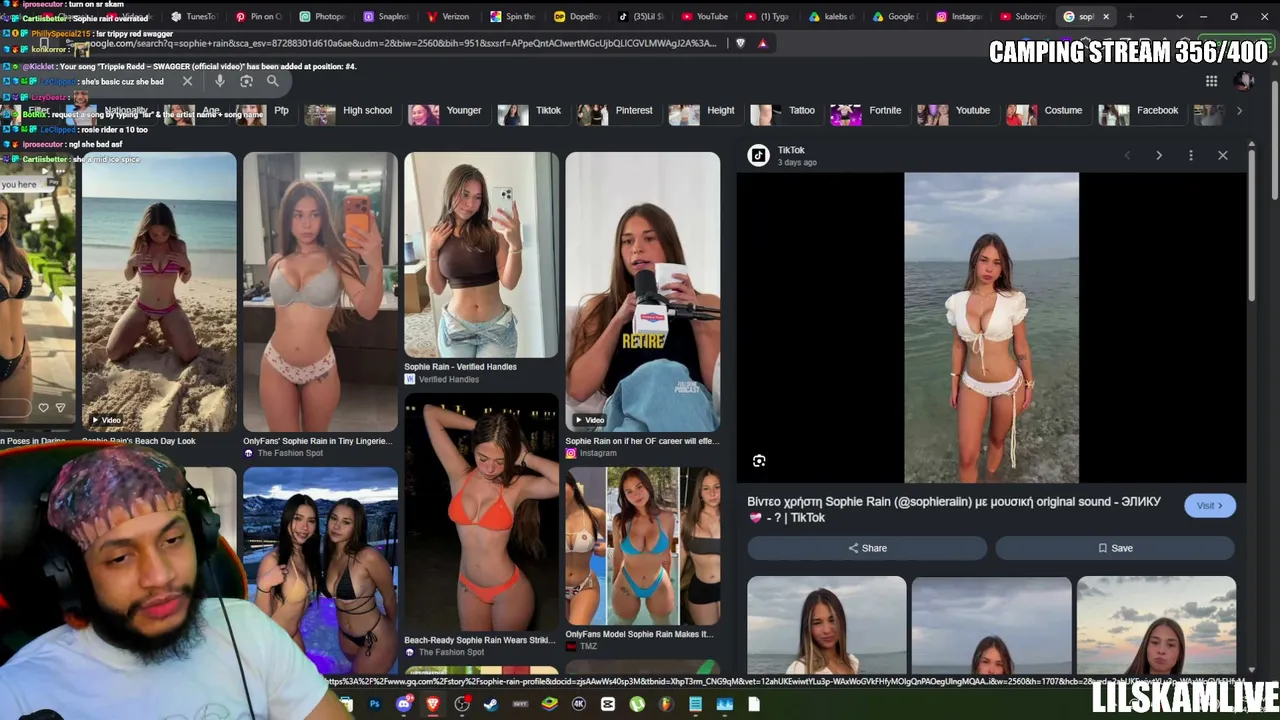Click the browser address bar URL

click(400, 43)
